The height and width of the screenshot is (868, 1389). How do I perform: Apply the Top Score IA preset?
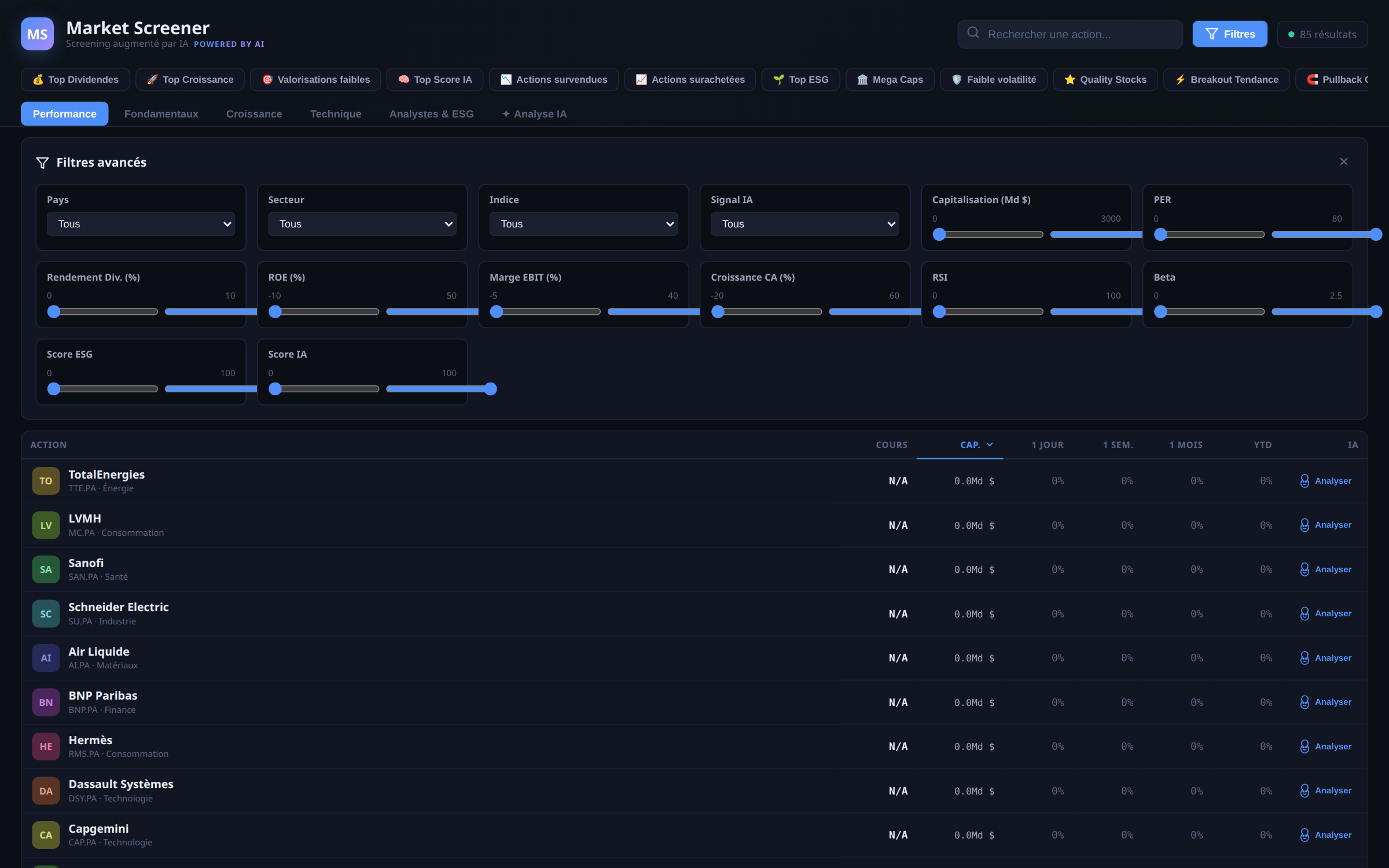(435, 79)
